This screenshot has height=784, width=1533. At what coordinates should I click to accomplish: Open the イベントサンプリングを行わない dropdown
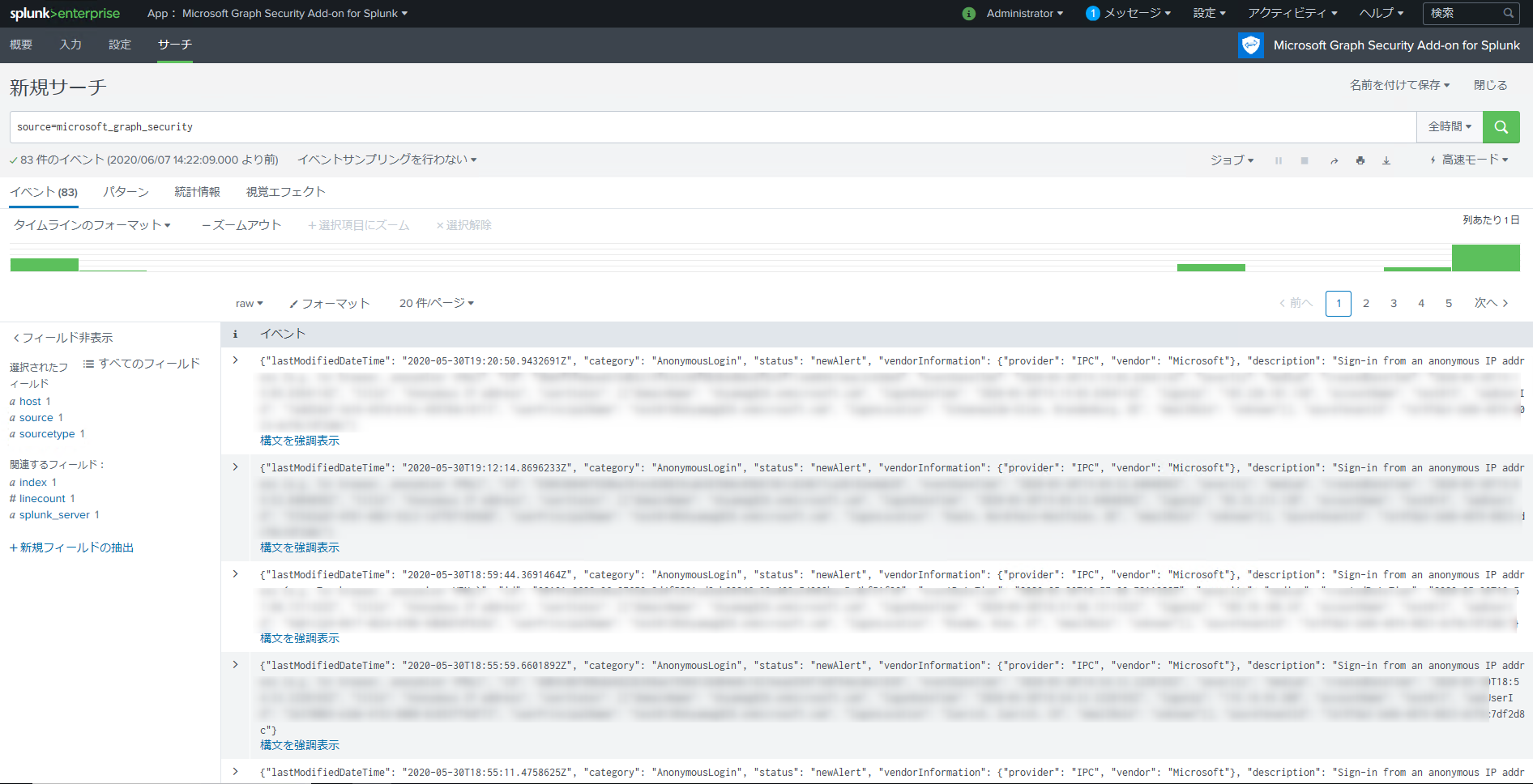[x=387, y=160]
